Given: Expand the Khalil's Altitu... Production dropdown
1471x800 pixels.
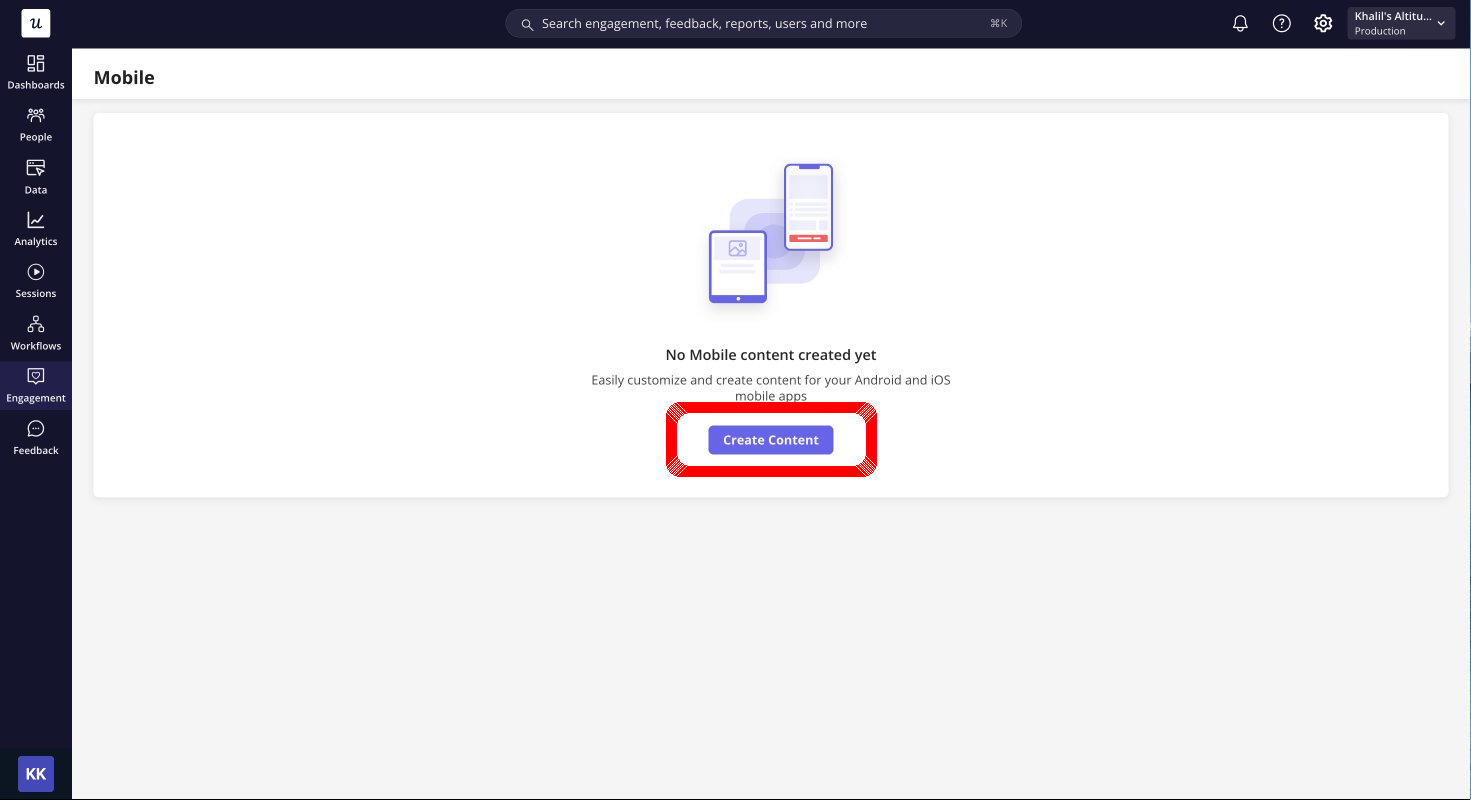Looking at the screenshot, I should (x=1401, y=23).
